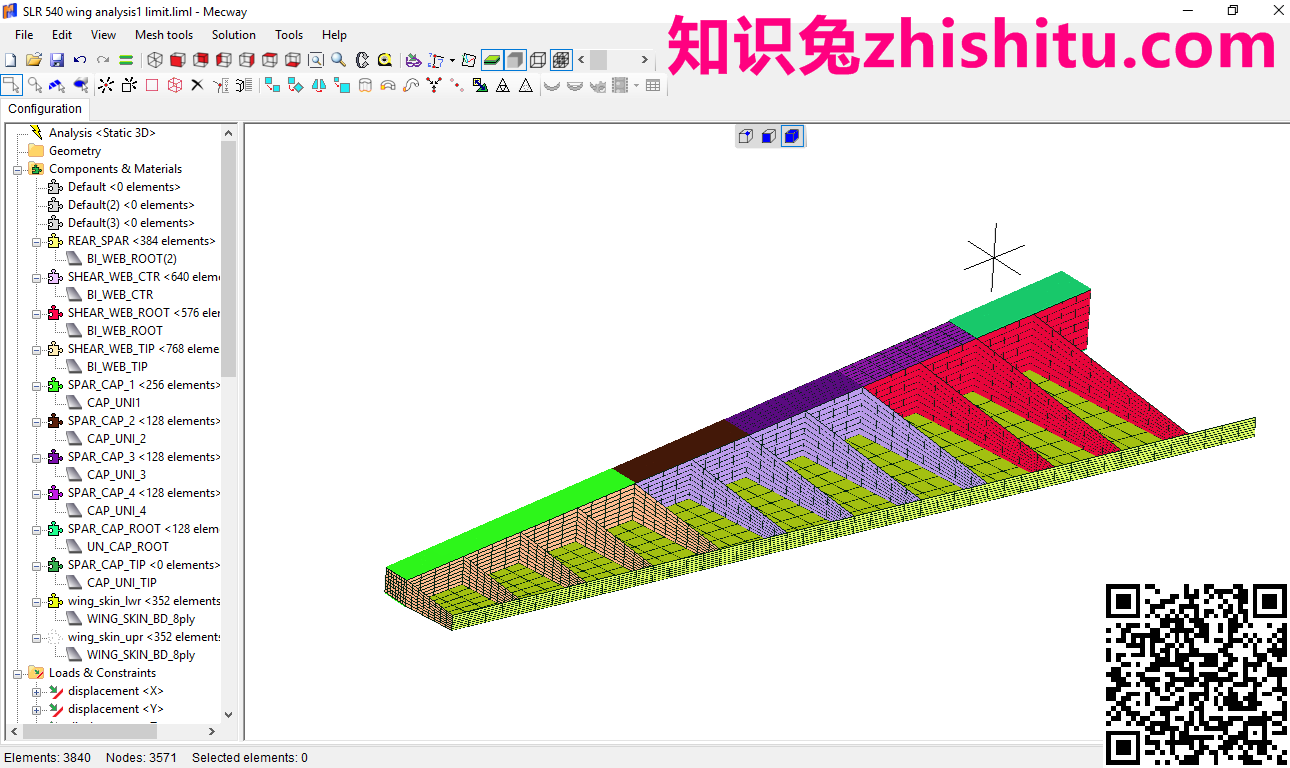Open the Help menu

pos(334,35)
